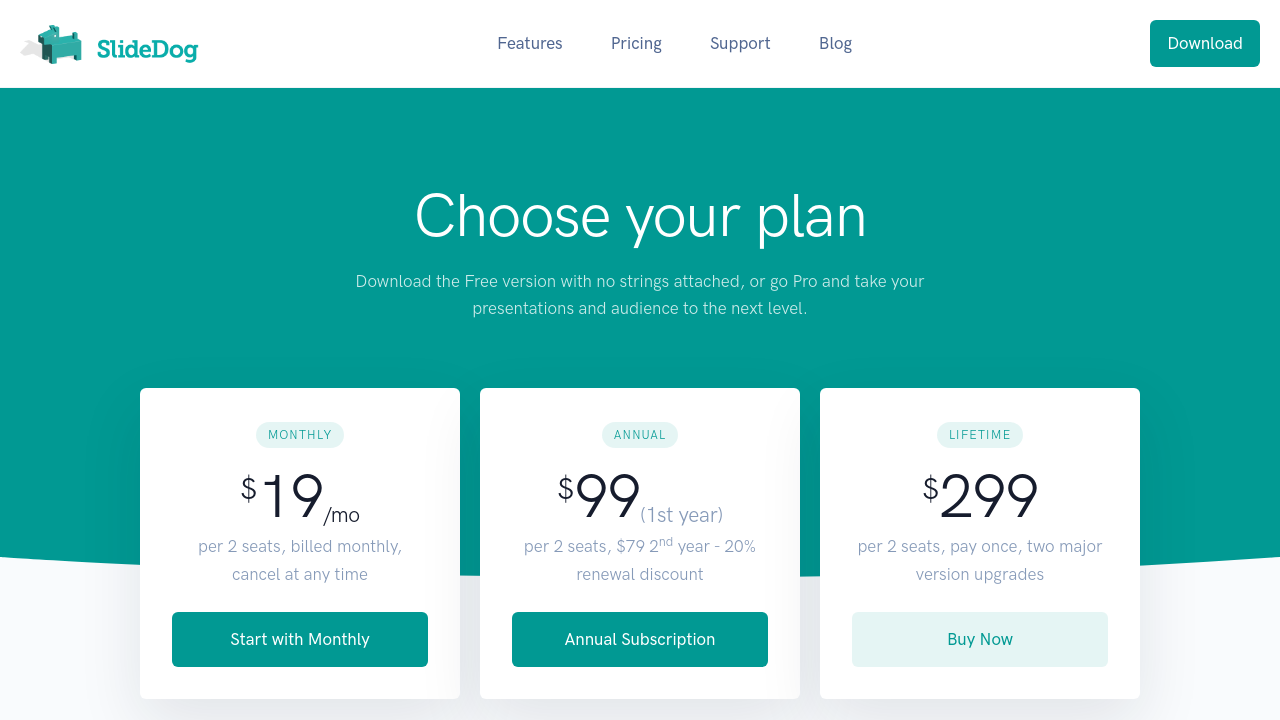Select the $299 lifetime price
Image resolution: width=1280 pixels, height=720 pixels.
(980, 497)
